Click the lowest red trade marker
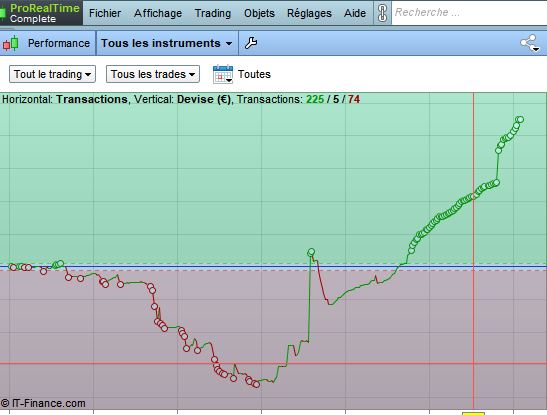The image size is (547, 415). (256, 384)
